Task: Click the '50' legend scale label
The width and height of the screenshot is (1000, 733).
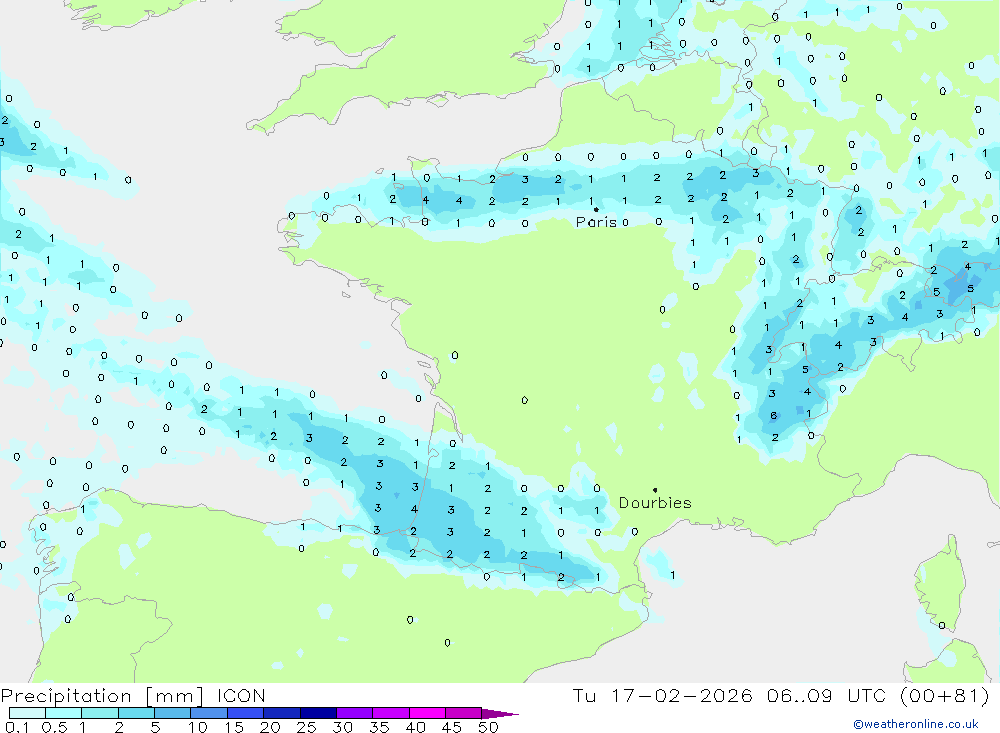Action: coord(489,727)
